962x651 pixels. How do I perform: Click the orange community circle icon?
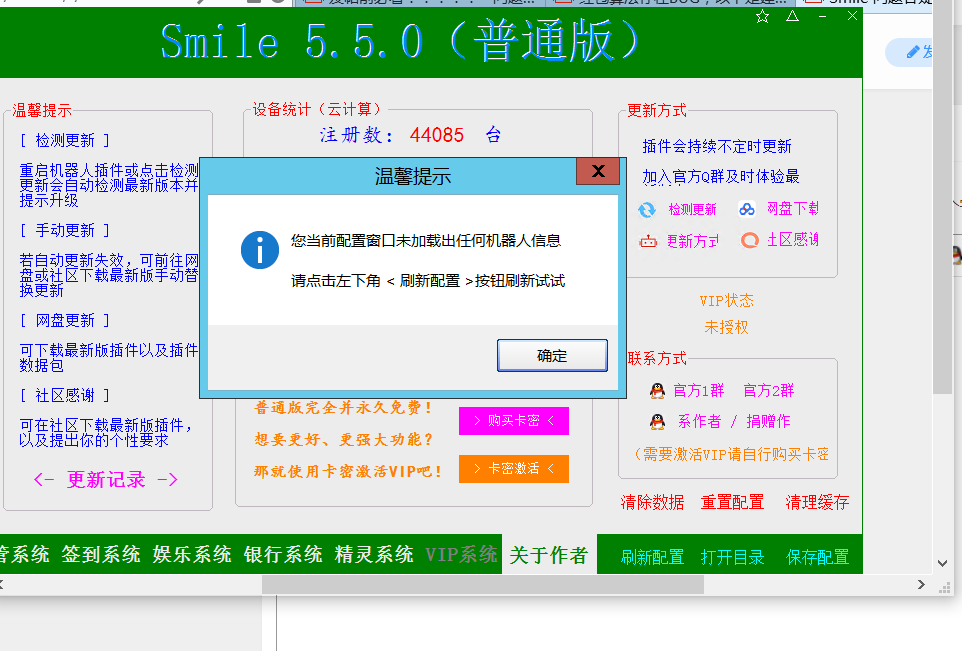coord(749,240)
